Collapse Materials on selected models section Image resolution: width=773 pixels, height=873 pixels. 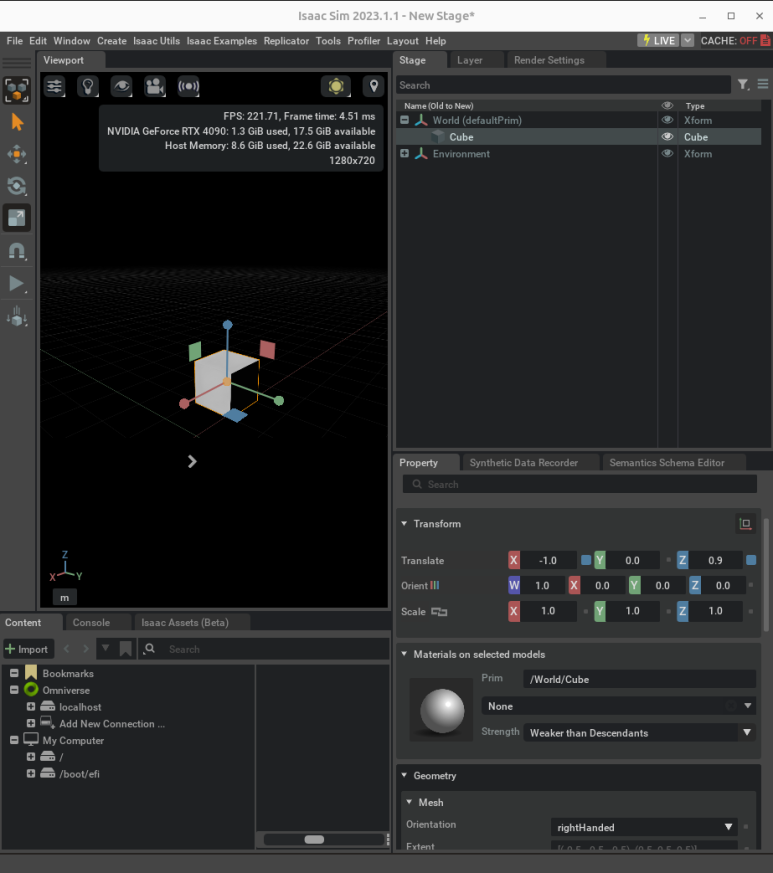point(404,654)
